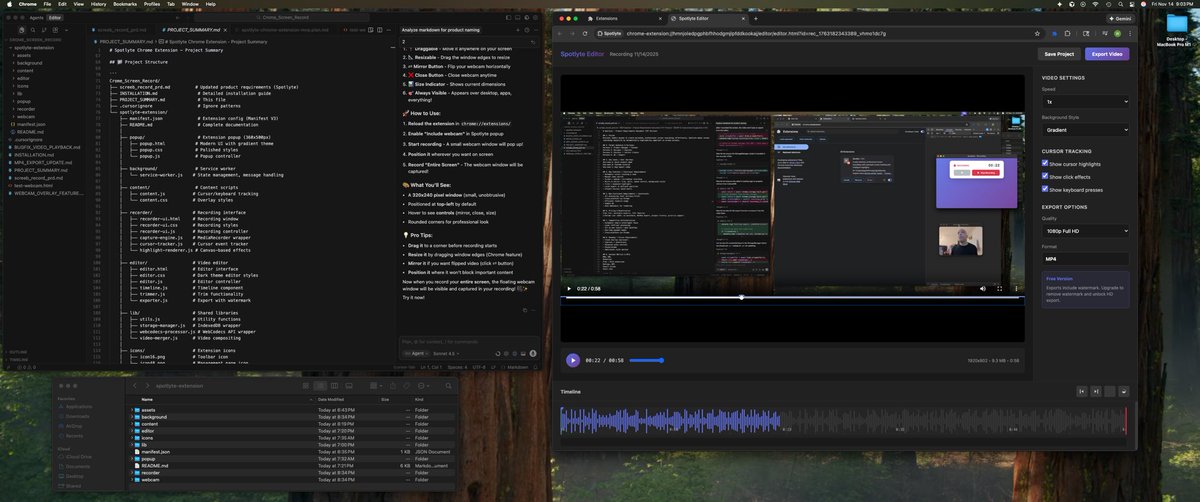The width and height of the screenshot is (1200, 502).
Task: Click the rightmost icon button in the Timeline header
Action: pos(1123,391)
